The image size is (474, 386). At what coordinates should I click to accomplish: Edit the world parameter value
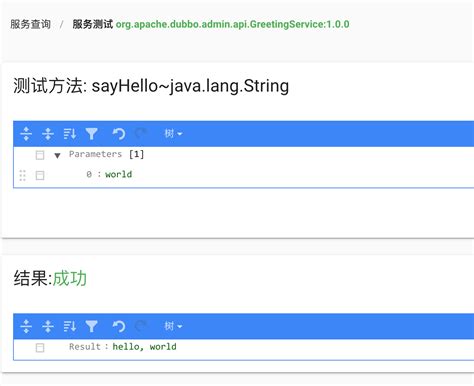click(119, 174)
